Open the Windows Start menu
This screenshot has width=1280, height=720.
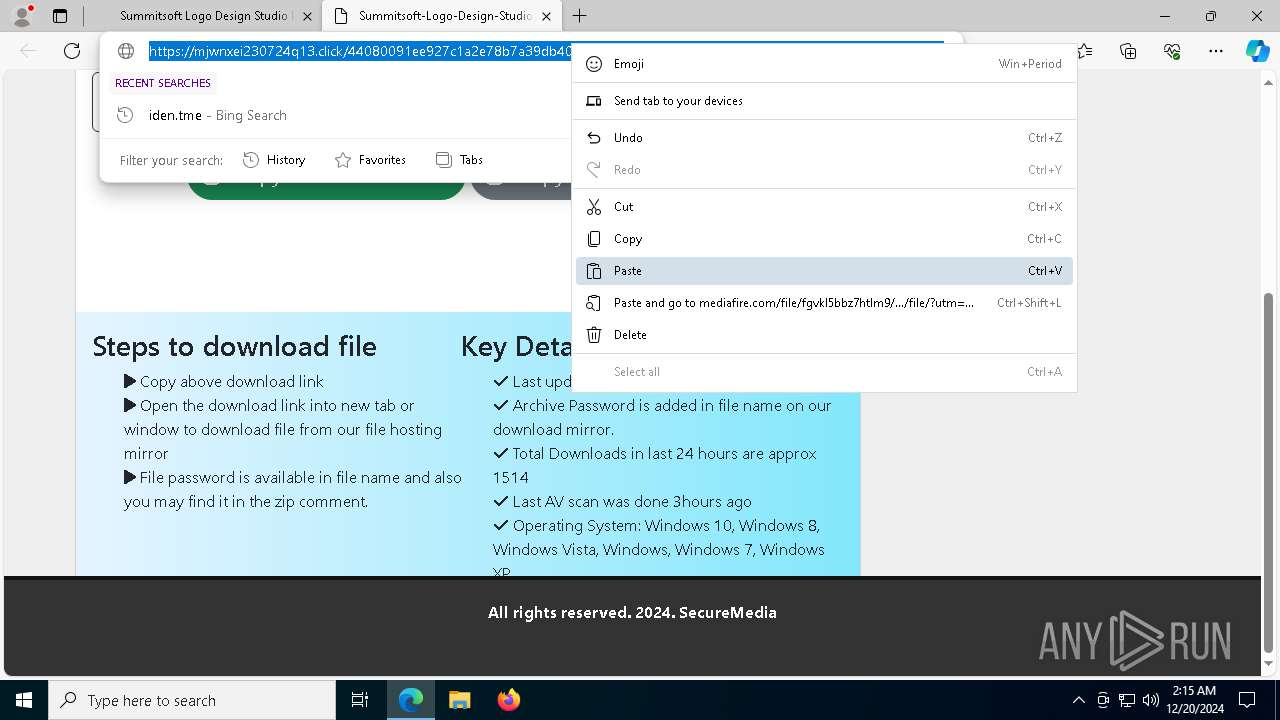(x=24, y=700)
